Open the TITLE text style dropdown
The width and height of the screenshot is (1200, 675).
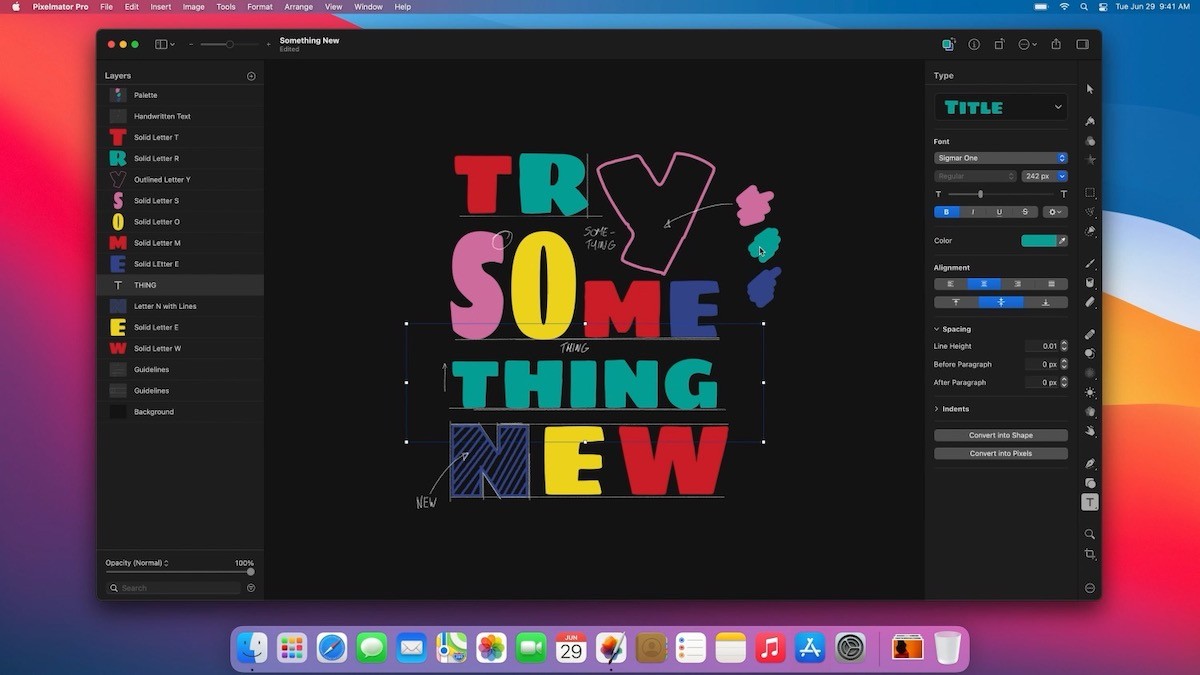[1001, 107]
